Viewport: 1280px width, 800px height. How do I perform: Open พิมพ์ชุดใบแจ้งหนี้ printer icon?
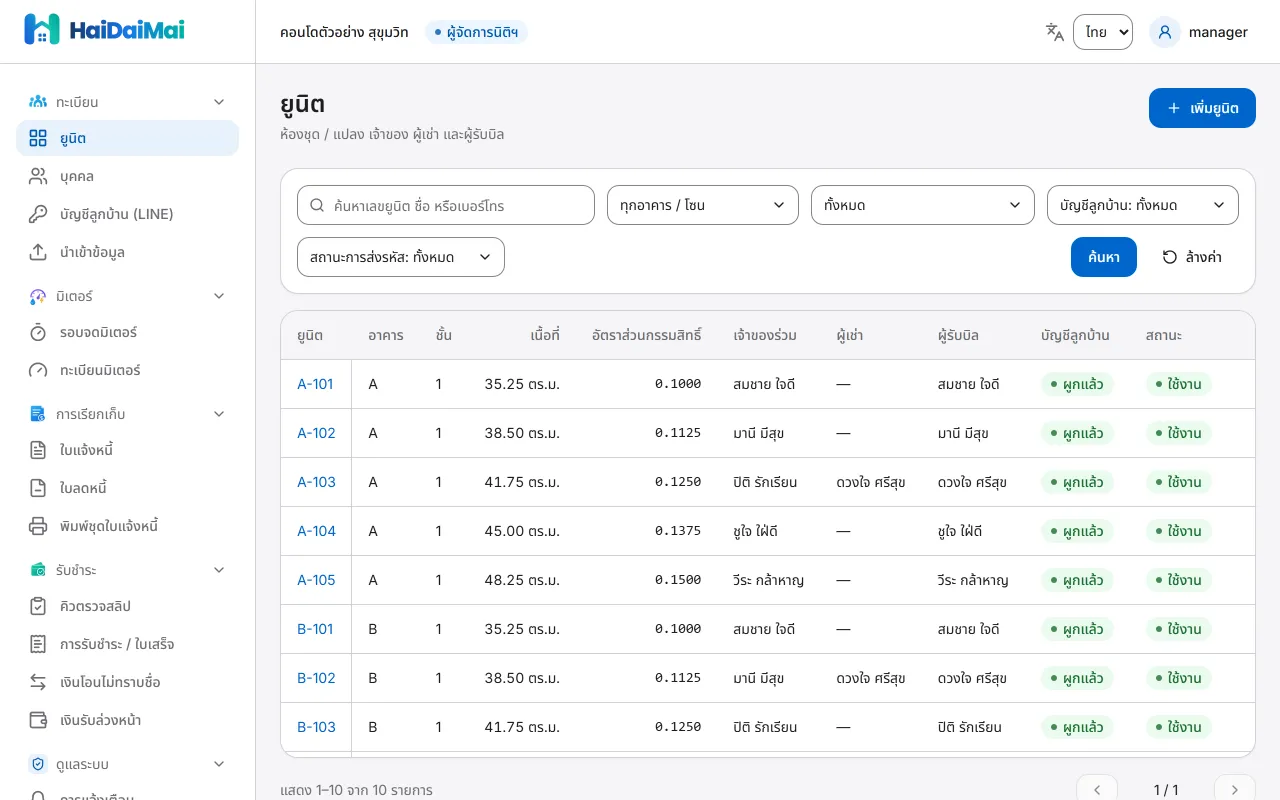pos(38,526)
